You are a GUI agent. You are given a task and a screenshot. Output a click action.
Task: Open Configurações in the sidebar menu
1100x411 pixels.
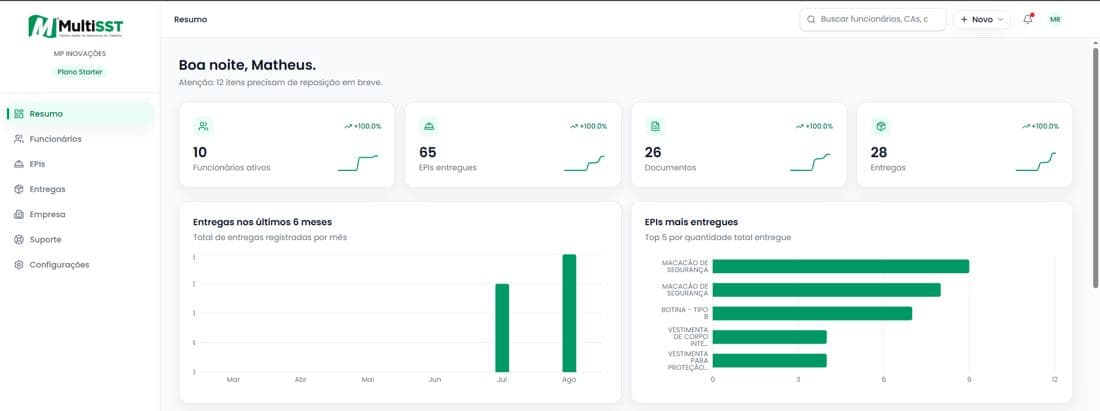[x=79, y=265]
